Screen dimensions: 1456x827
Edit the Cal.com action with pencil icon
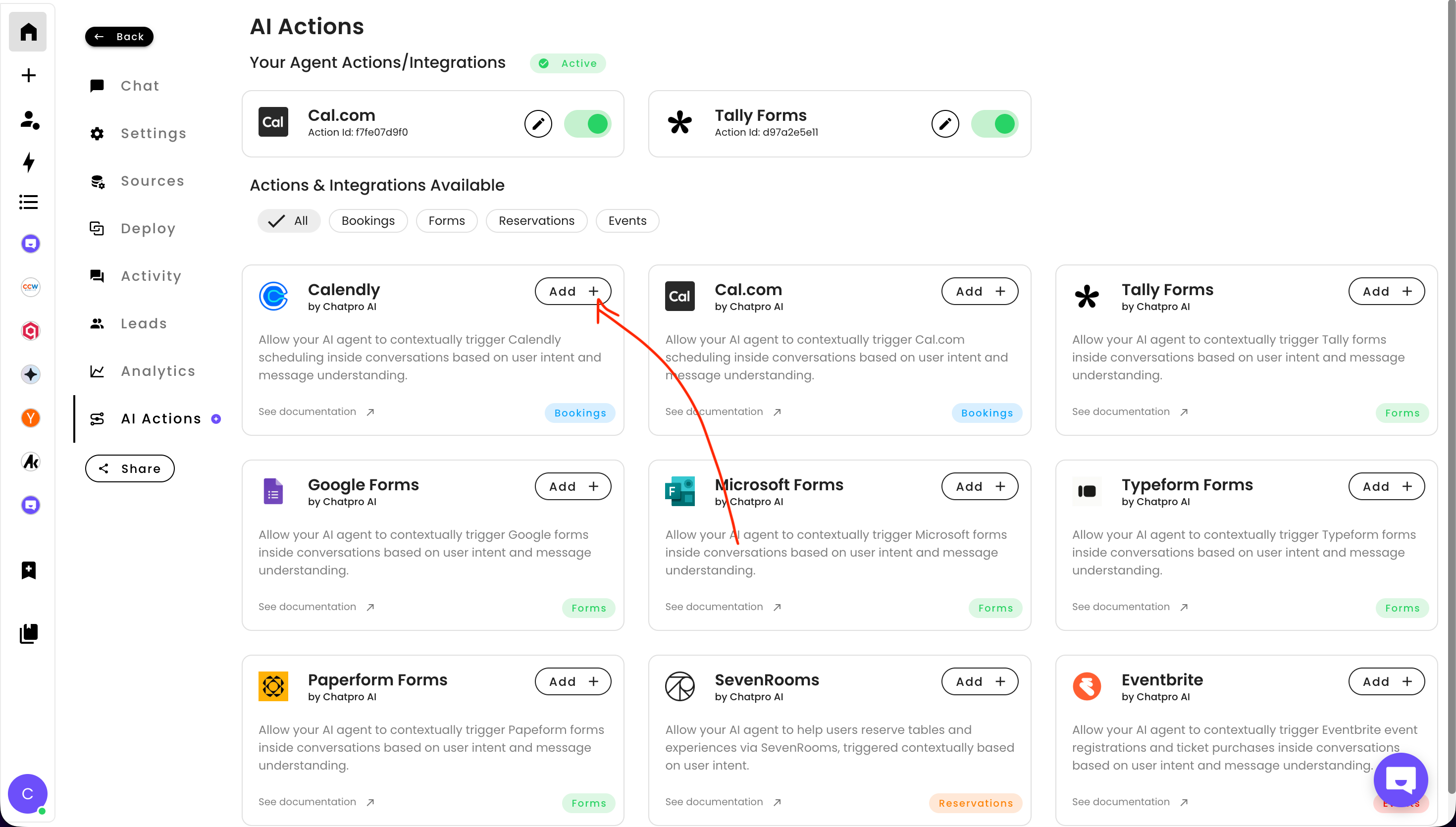538,124
